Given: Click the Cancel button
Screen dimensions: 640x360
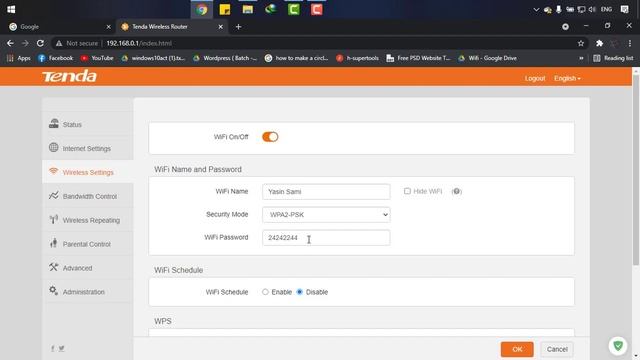Looking at the screenshot, I should [557, 349].
